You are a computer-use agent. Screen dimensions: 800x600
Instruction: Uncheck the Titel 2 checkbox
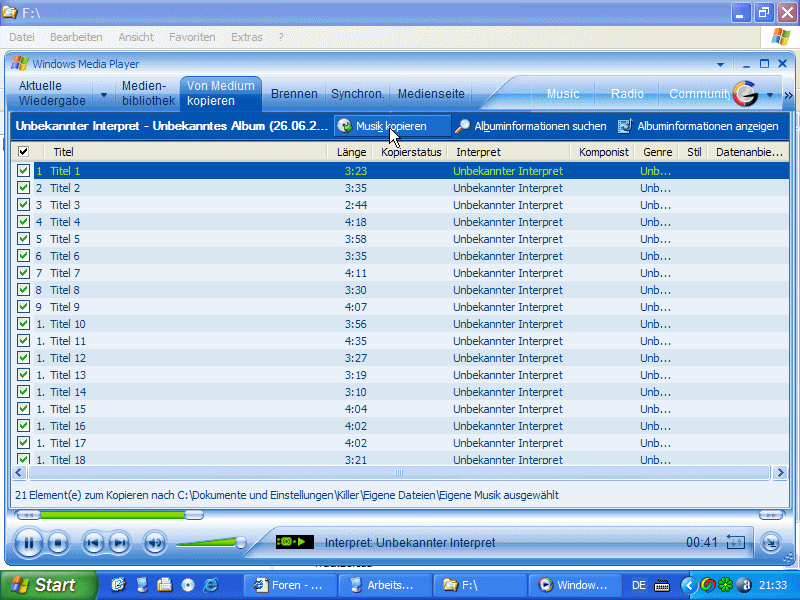point(23,188)
